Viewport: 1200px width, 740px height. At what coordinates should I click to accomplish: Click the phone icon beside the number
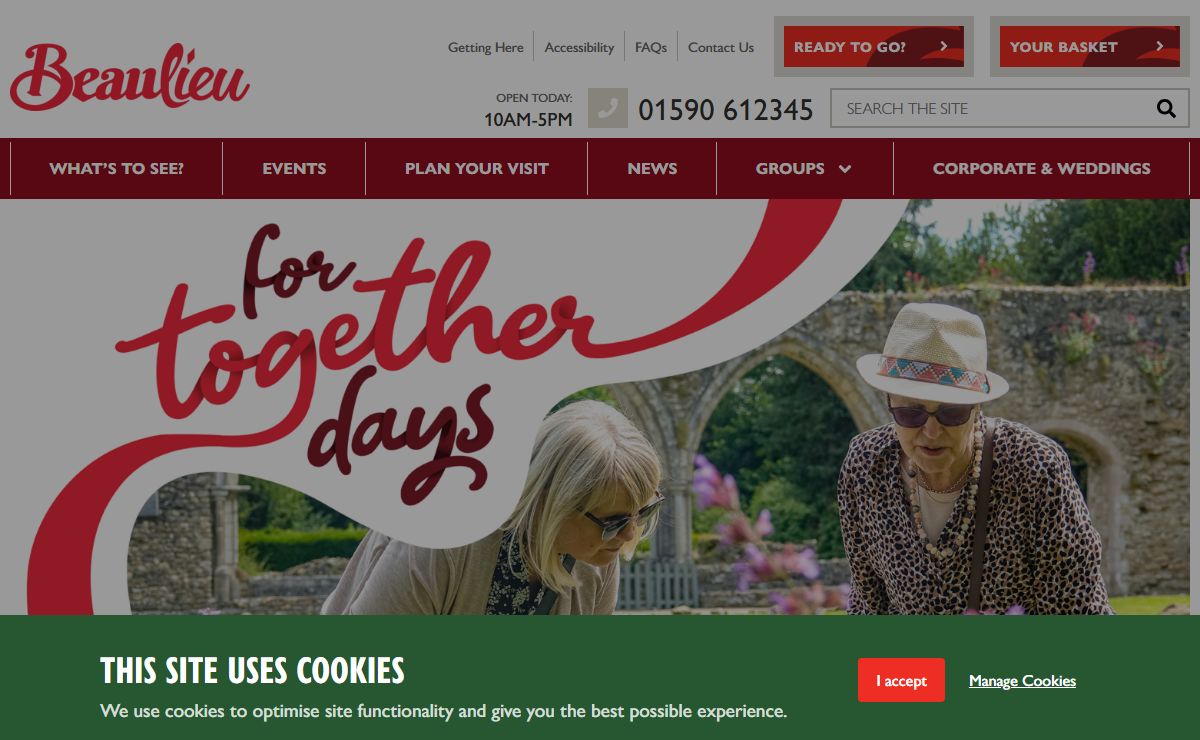pos(608,108)
